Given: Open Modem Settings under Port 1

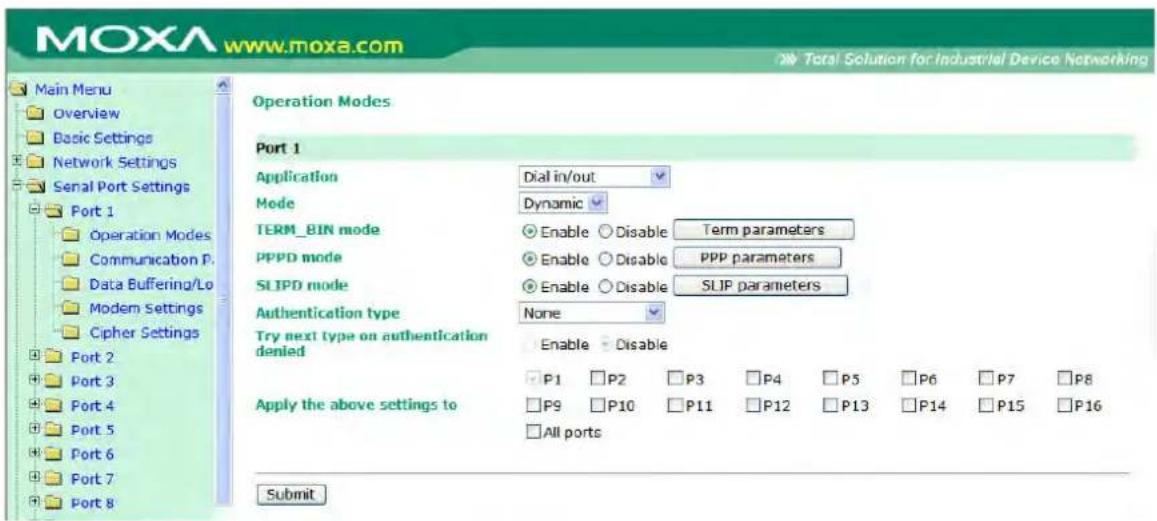Looking at the screenshot, I should (146, 308).
